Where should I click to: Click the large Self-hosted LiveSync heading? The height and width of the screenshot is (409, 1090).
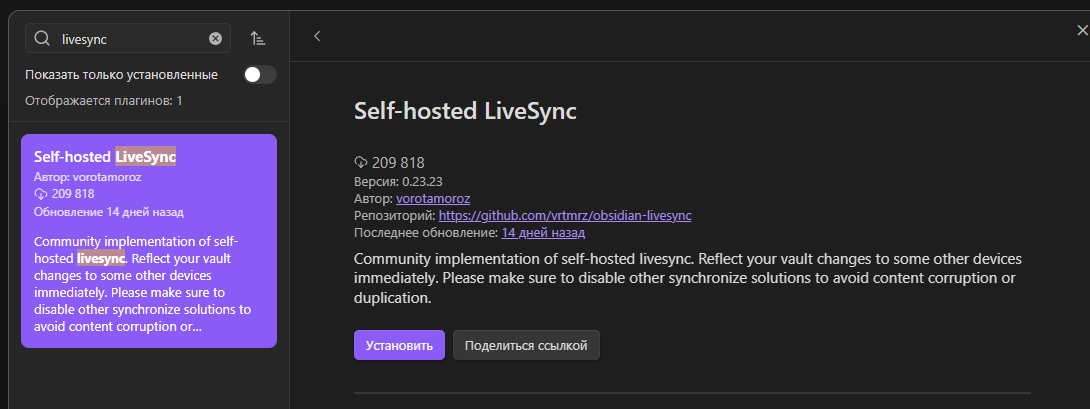tap(466, 111)
